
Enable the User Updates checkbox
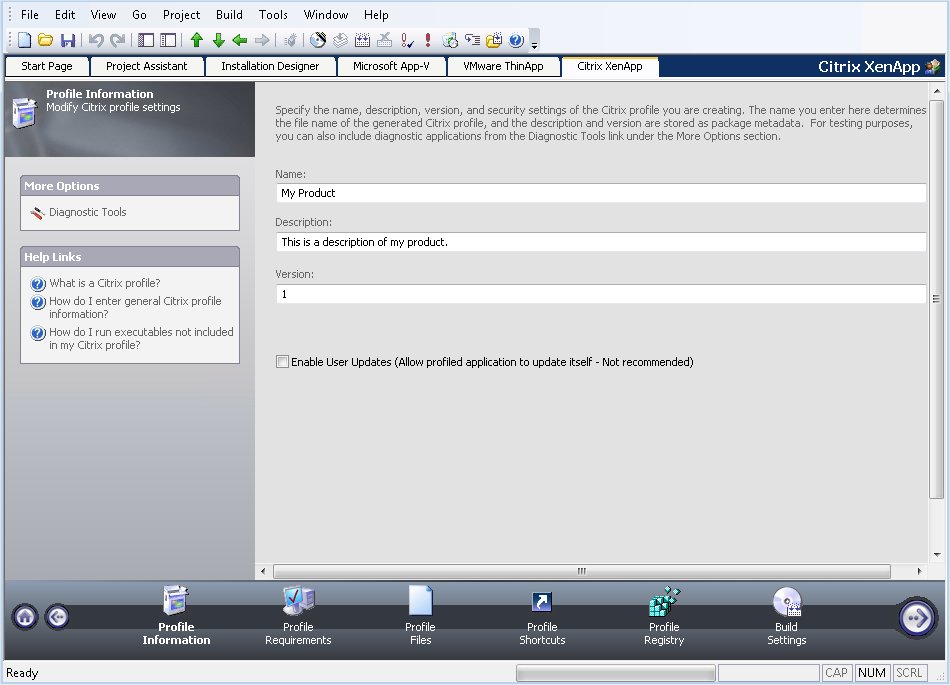(x=282, y=362)
